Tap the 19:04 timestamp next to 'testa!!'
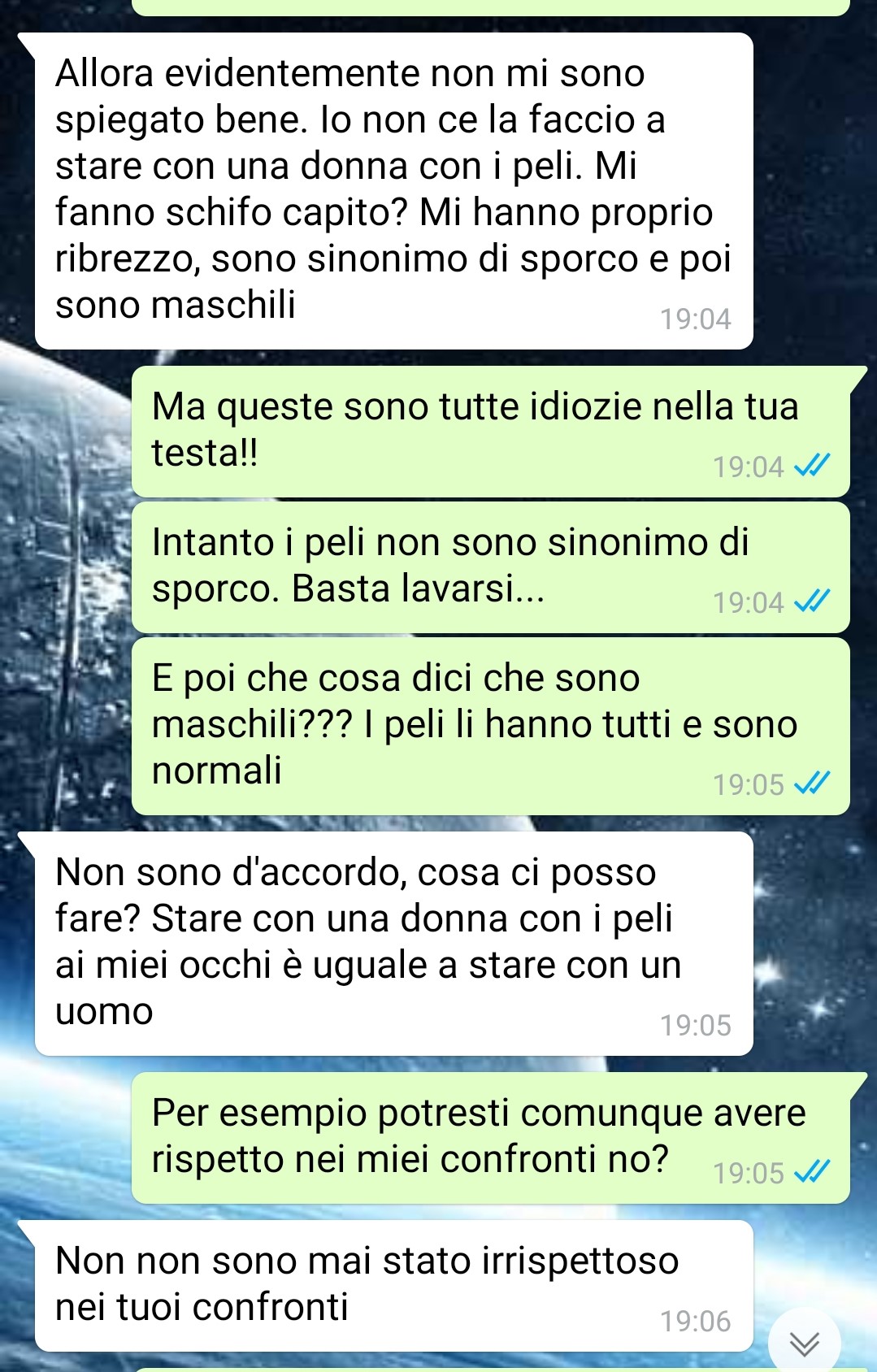The width and height of the screenshot is (877, 1372). (748, 467)
